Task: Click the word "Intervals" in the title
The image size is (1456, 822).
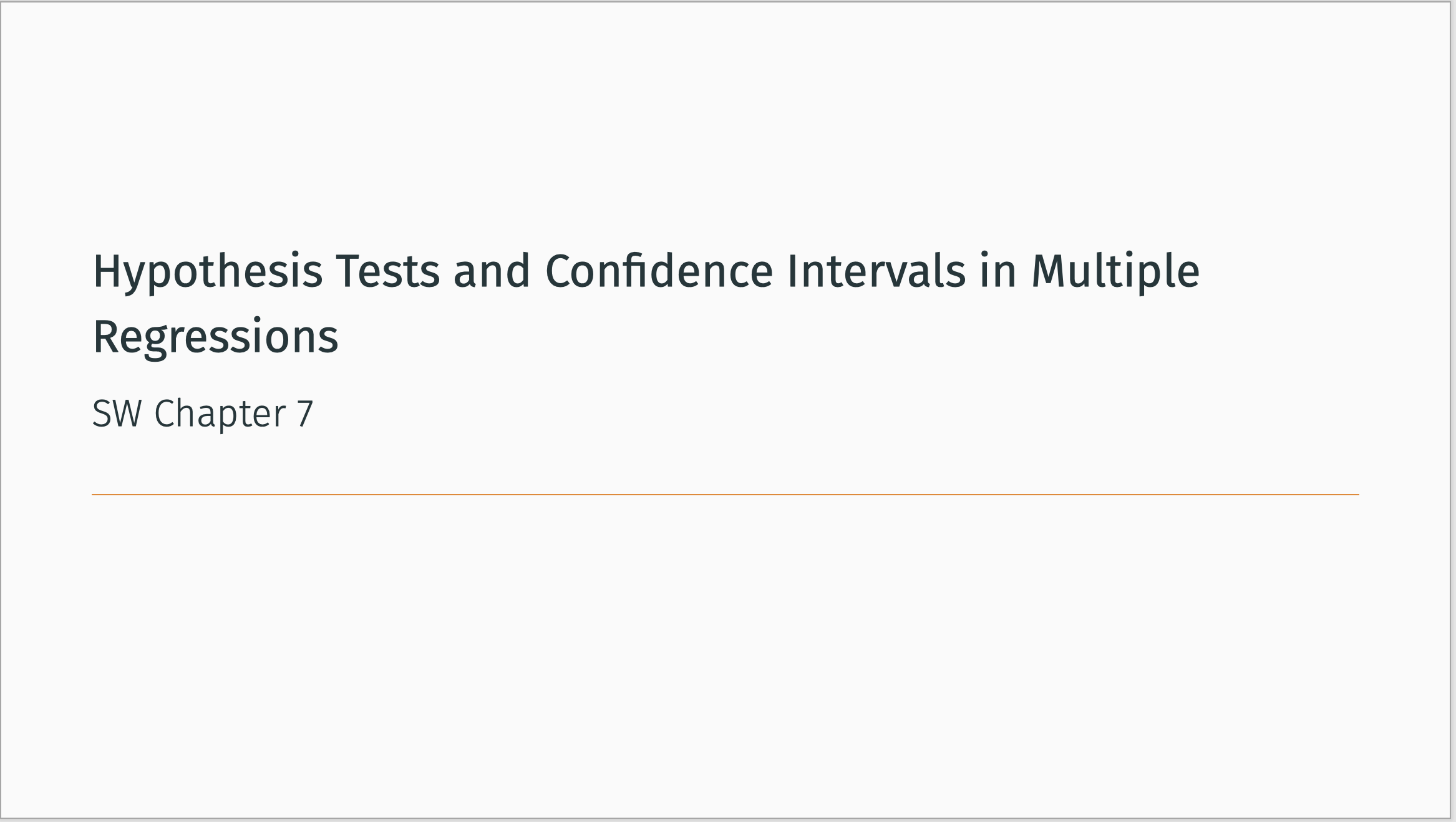Action: pyautogui.click(x=876, y=272)
